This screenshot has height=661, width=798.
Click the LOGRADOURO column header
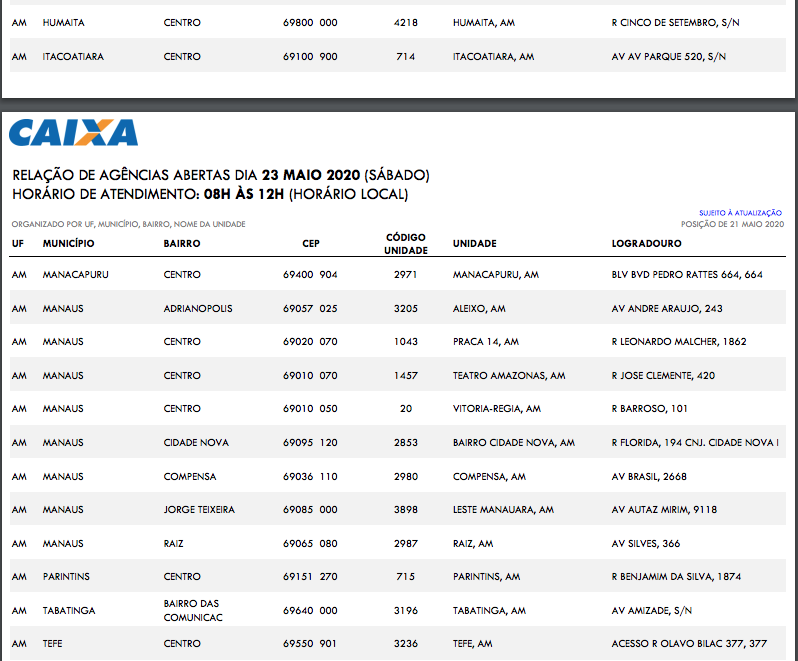pyautogui.click(x=649, y=244)
